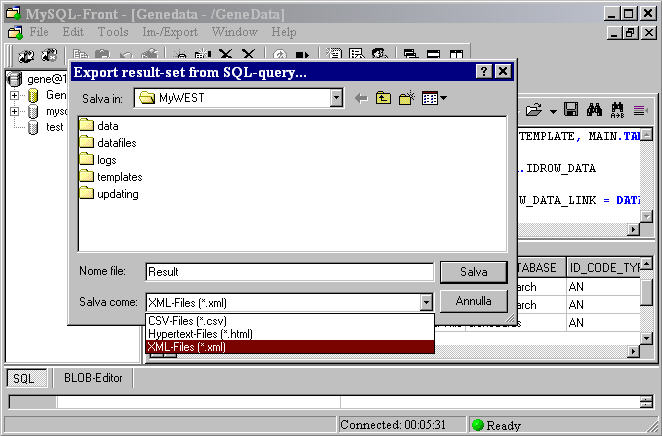662x436 pixels.
Task: Expand the mysql database tree node
Action: click(x=14, y=111)
